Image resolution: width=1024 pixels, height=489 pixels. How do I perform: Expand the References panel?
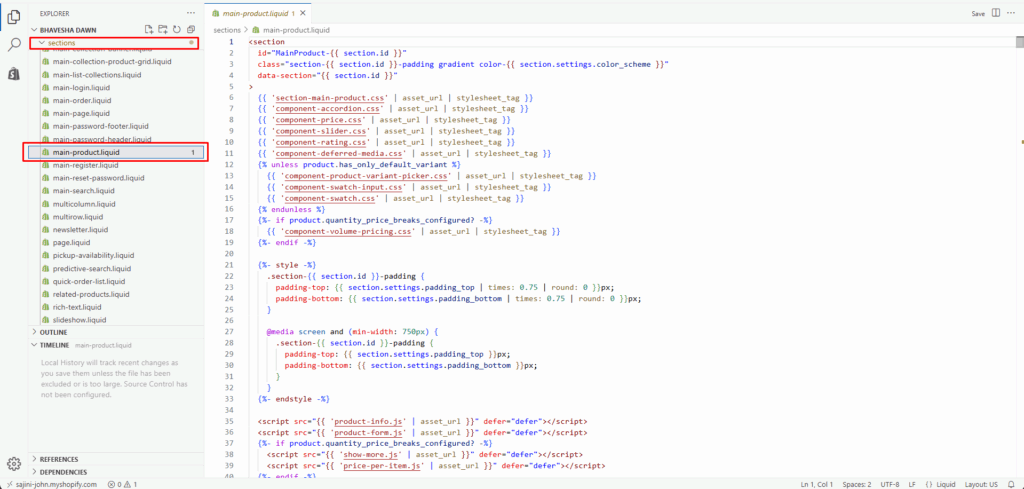click(58, 459)
